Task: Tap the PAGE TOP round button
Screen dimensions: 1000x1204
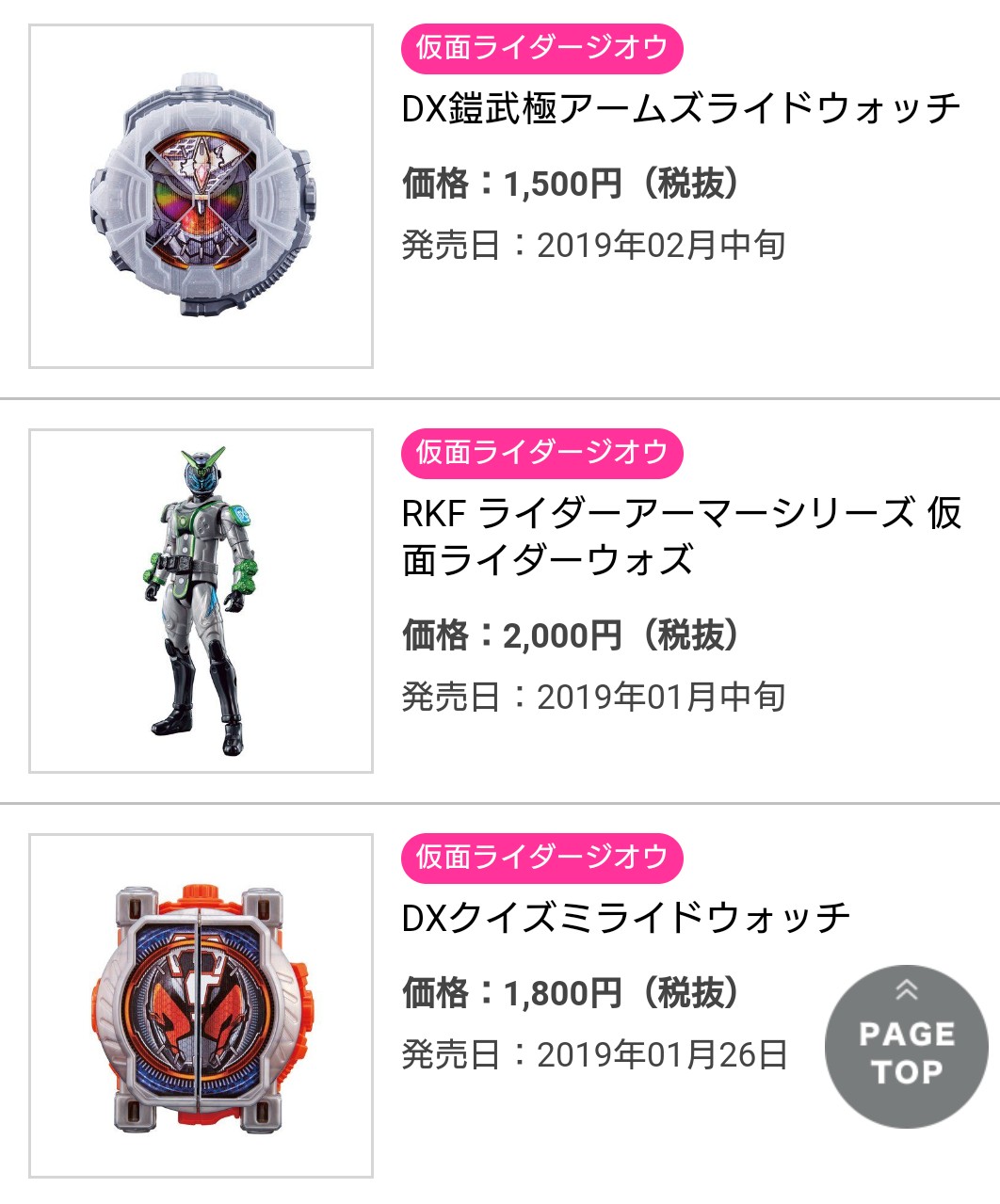Action: 906,1047
